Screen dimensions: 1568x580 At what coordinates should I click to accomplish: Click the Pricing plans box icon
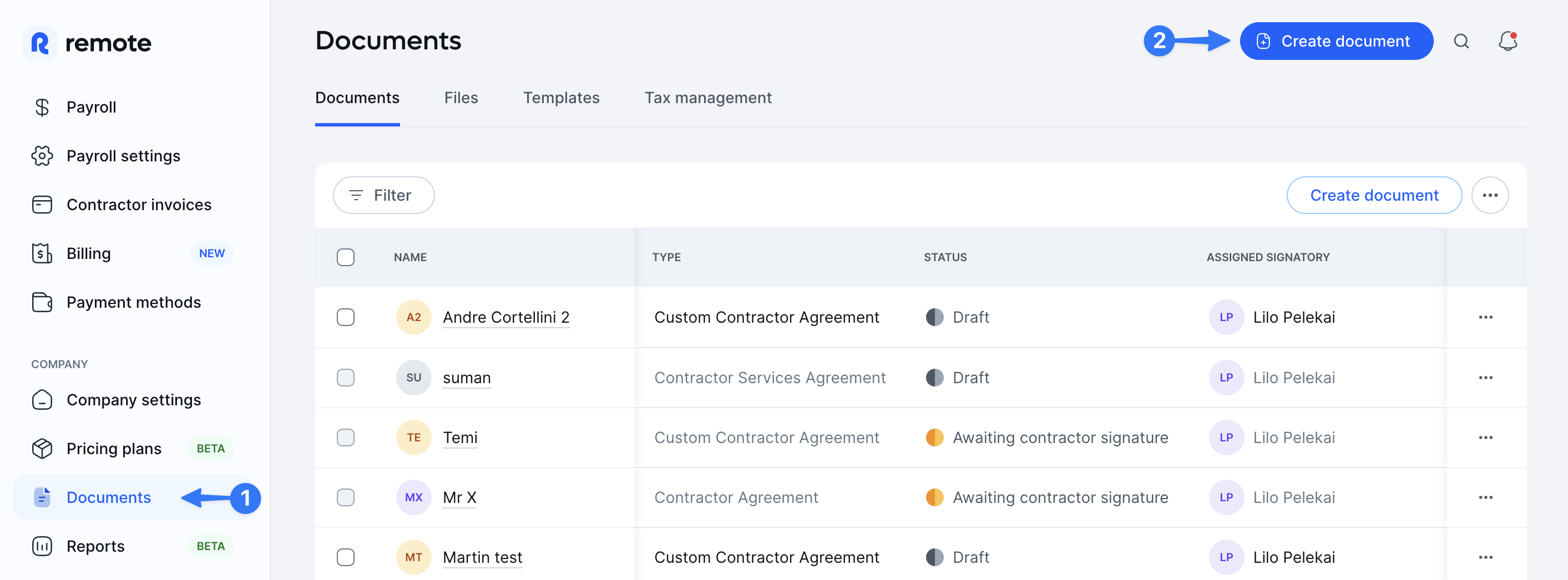pyautogui.click(x=42, y=449)
